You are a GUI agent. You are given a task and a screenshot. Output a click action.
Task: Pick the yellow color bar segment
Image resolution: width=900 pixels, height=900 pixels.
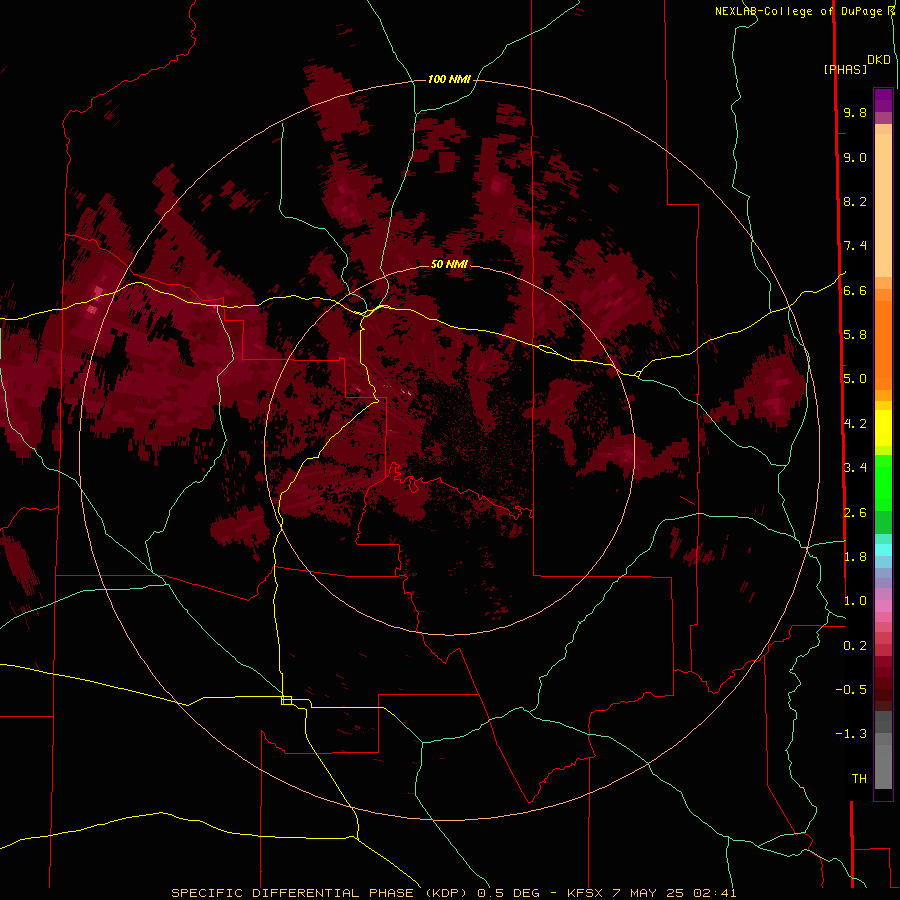coord(883,428)
